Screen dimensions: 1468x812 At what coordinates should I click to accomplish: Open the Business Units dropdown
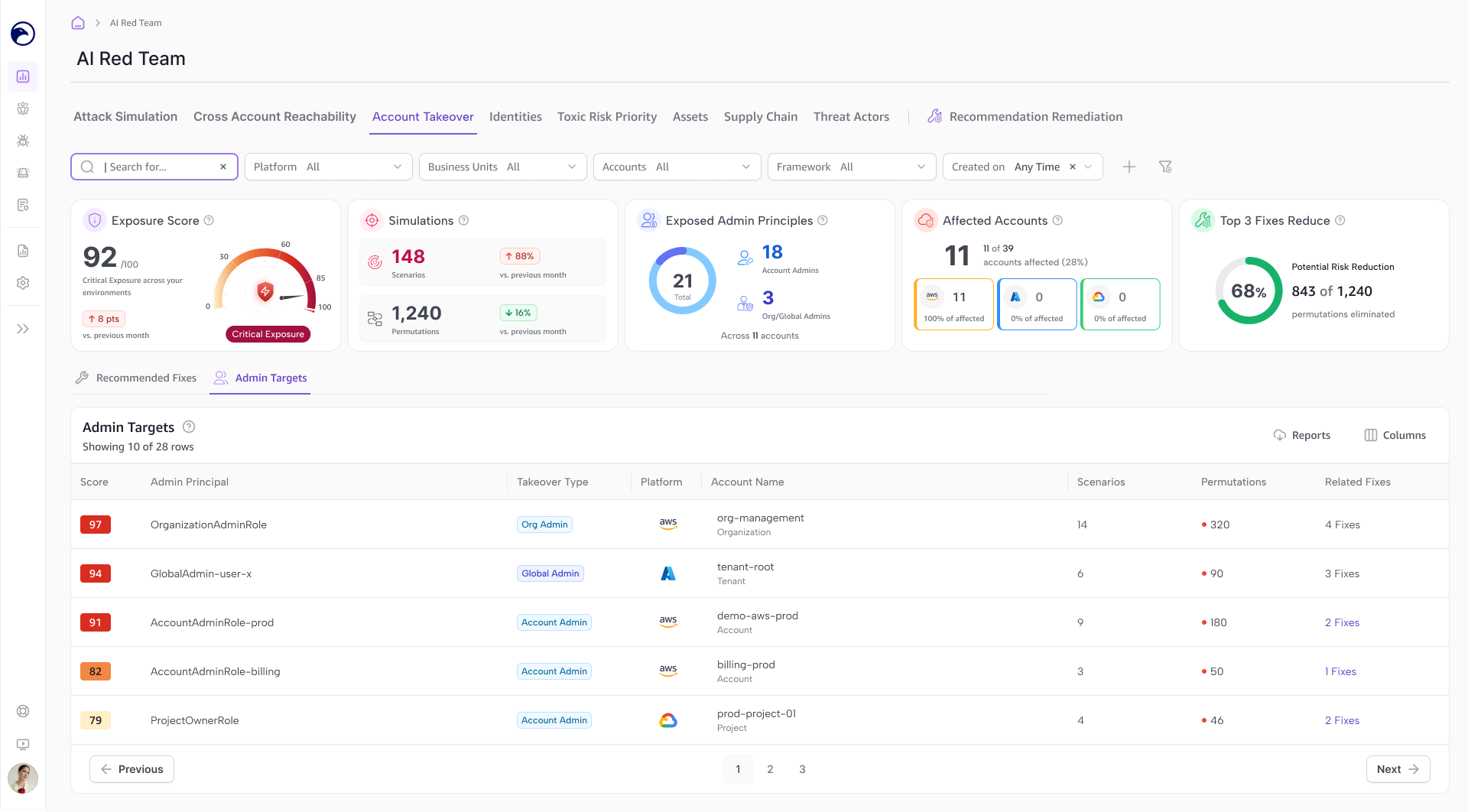(x=503, y=167)
